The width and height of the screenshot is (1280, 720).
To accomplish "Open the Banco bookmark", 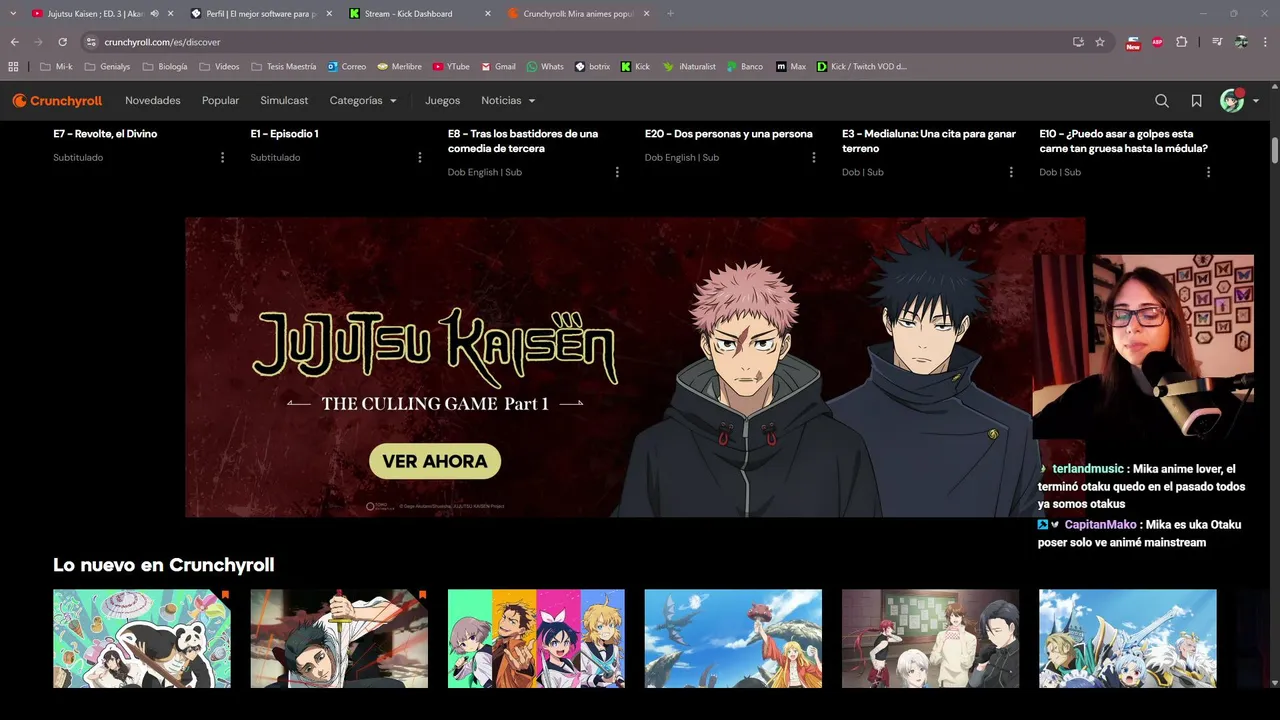I will coord(744,66).
